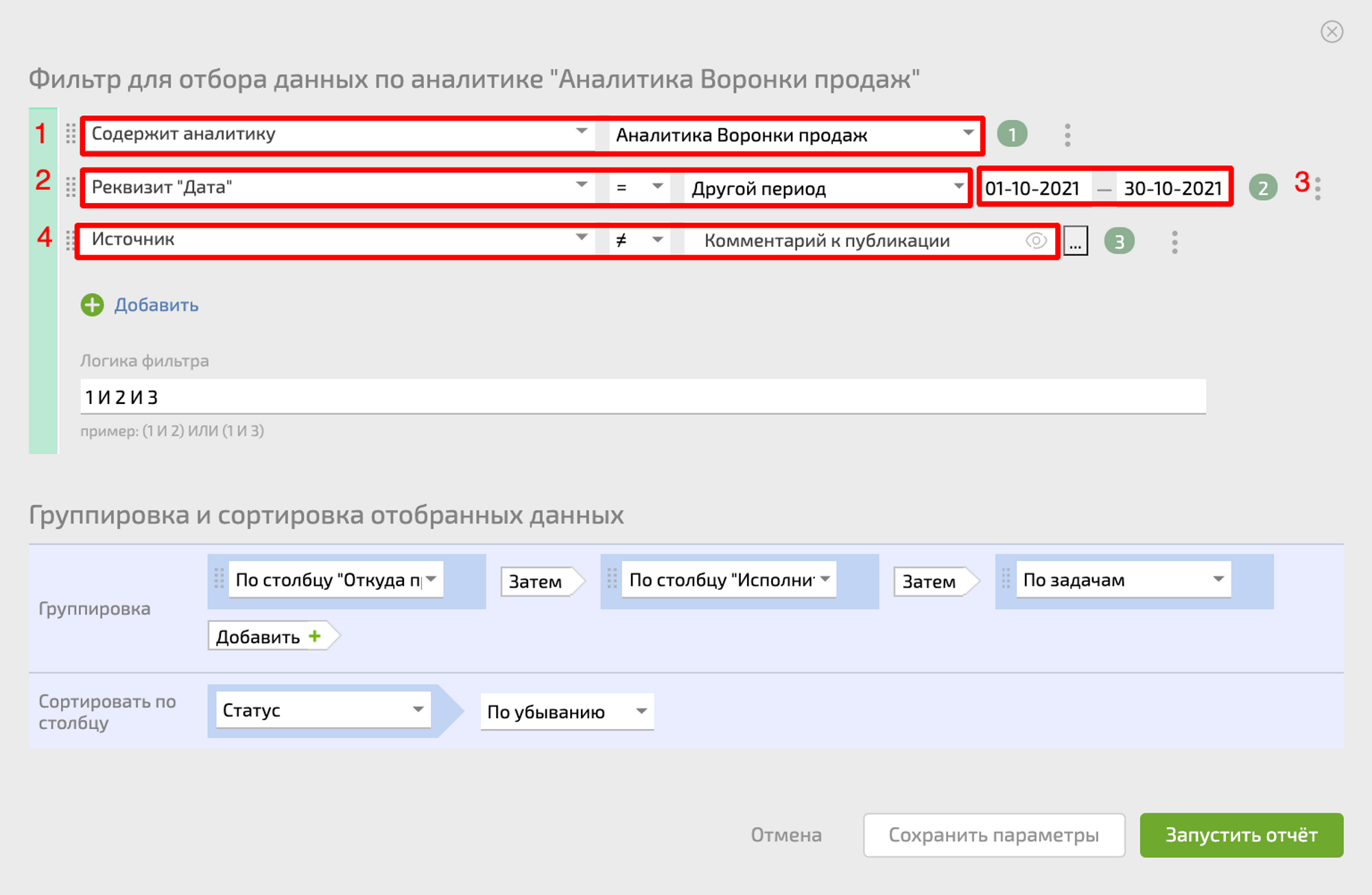Open Статус sort column dropdown
This screenshot has width=1372, height=895.
[322, 711]
